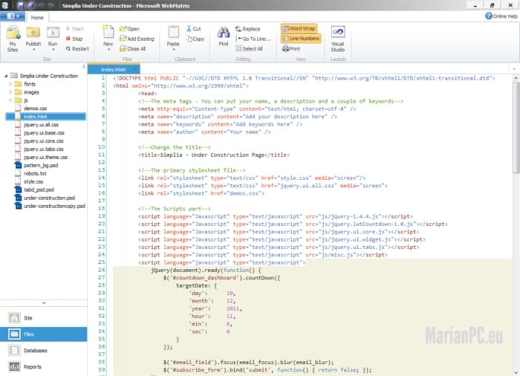Click the Run ribbon icon
The image size is (520, 376).
pyautogui.click(x=53, y=33)
